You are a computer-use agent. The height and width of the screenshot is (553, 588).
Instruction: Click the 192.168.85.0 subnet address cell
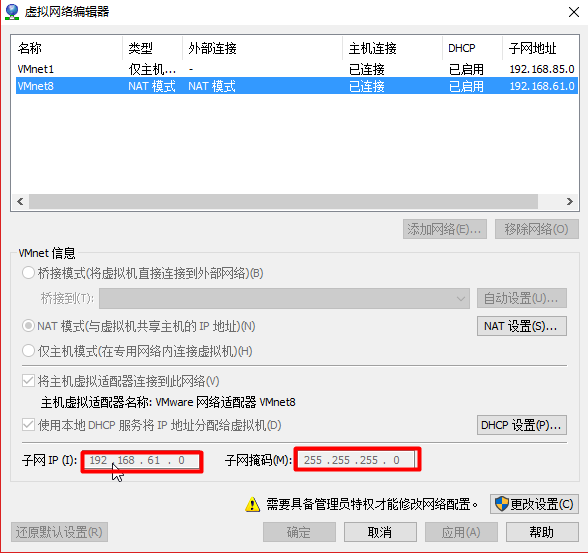pyautogui.click(x=542, y=69)
